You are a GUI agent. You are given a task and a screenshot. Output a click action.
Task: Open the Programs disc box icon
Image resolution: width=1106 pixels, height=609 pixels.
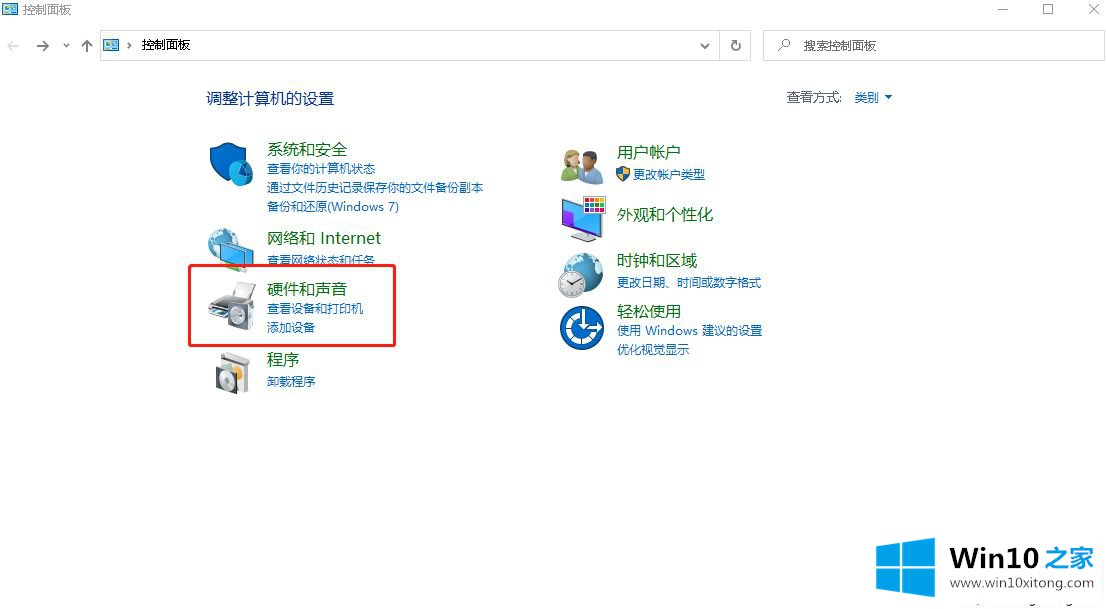click(x=232, y=373)
